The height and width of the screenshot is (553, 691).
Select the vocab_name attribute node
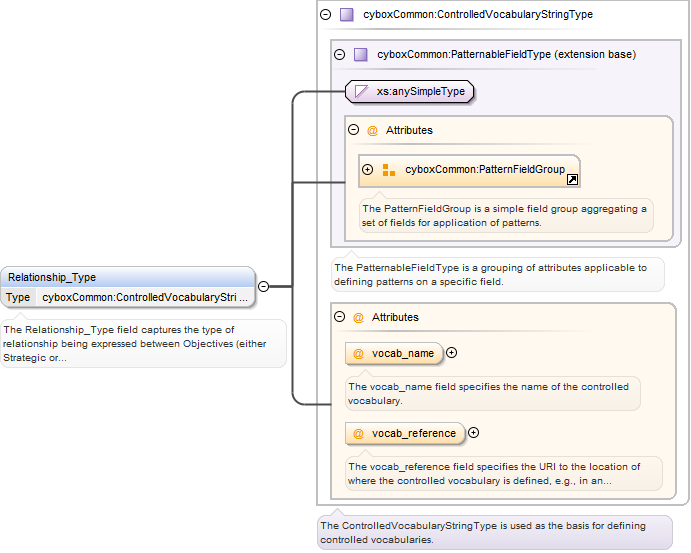394,353
